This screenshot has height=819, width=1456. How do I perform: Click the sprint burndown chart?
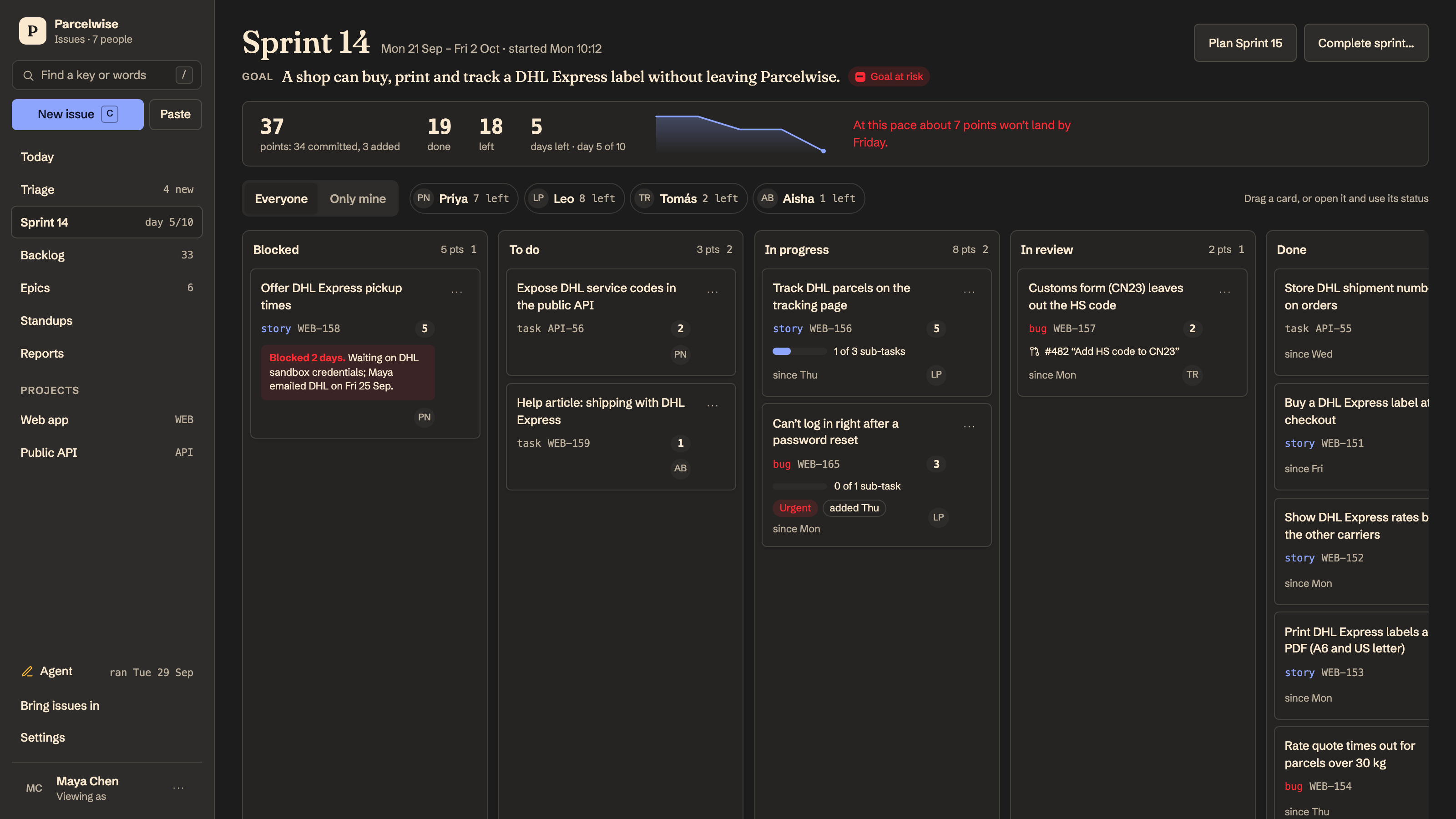(x=740, y=134)
